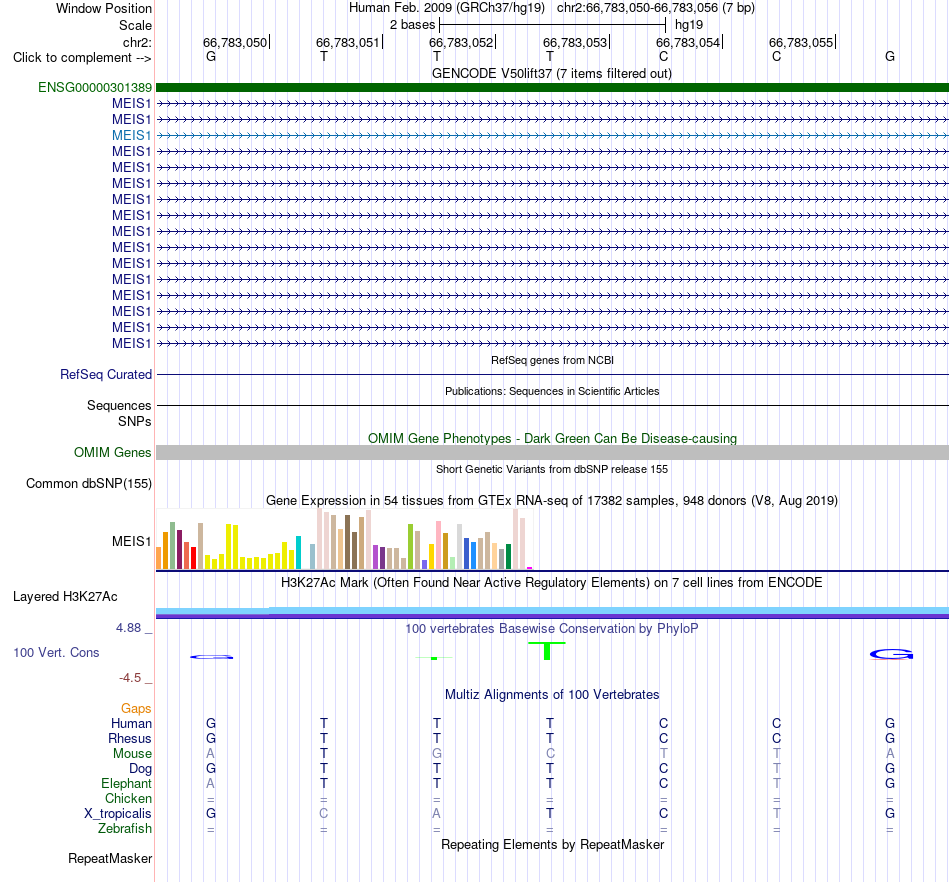This screenshot has height=882, width=950.
Task: Click the GTEx MEIS1 expression label
Action: [x=131, y=541]
